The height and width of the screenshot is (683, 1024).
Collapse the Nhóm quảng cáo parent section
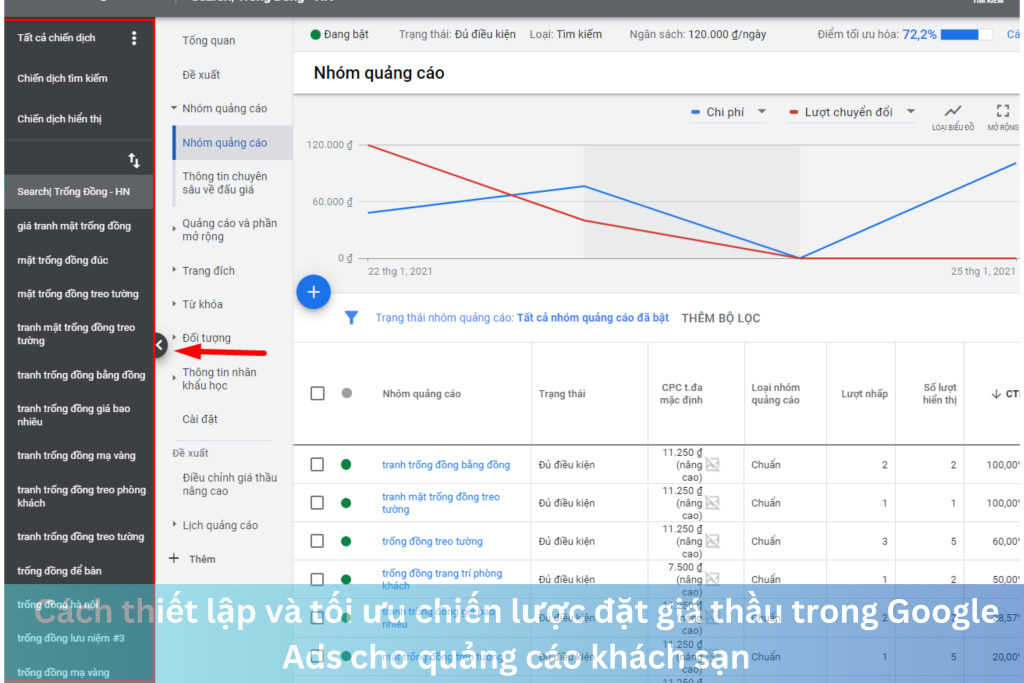coord(174,108)
